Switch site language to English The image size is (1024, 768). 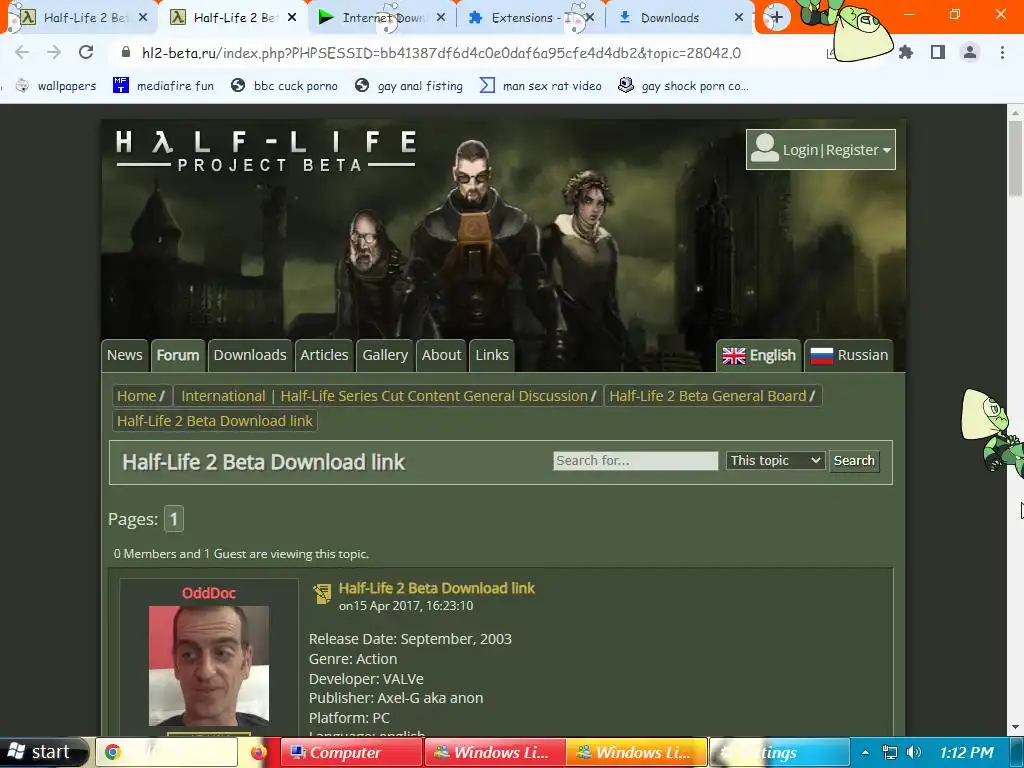(759, 355)
